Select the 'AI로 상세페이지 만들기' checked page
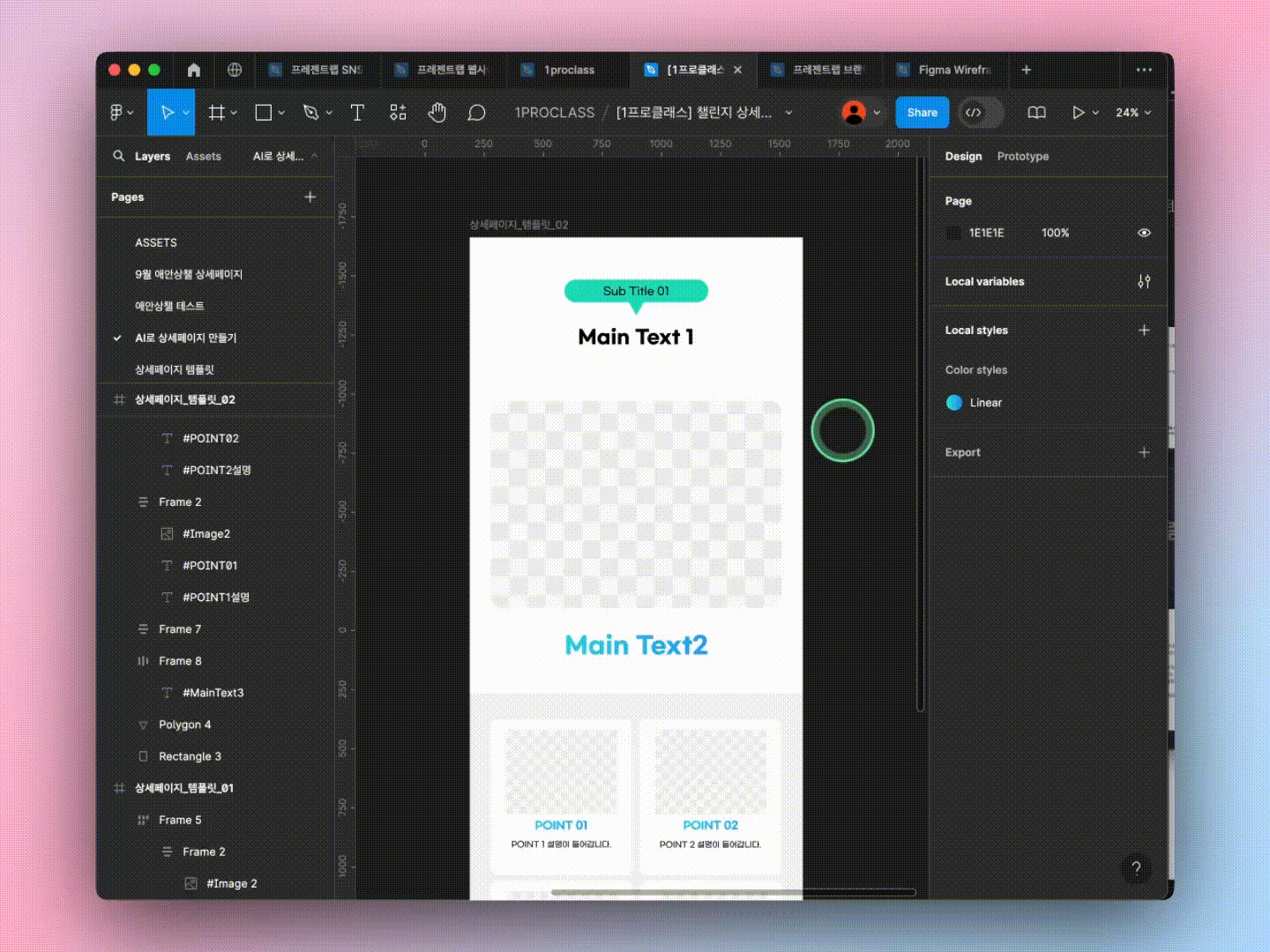Image resolution: width=1270 pixels, height=952 pixels. pyautogui.click(x=185, y=338)
